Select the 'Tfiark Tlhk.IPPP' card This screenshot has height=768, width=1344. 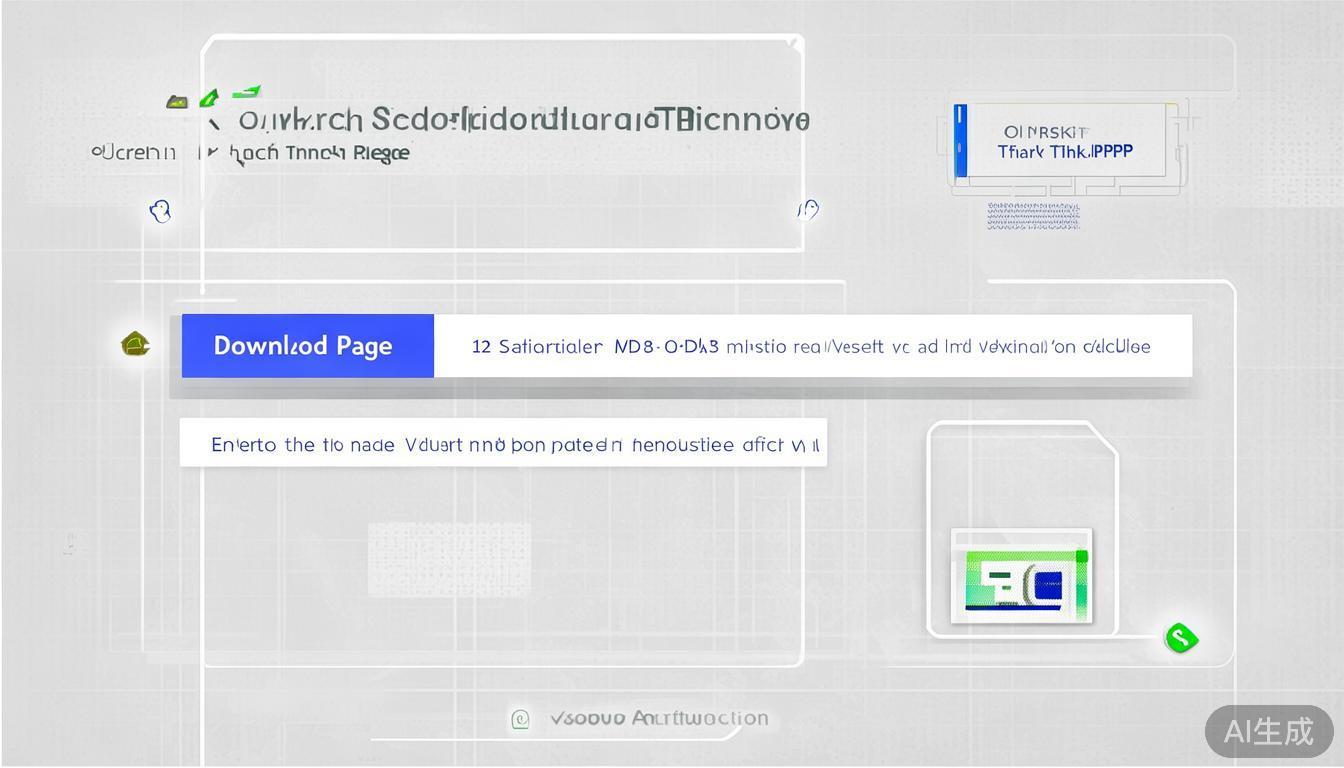click(x=1065, y=142)
